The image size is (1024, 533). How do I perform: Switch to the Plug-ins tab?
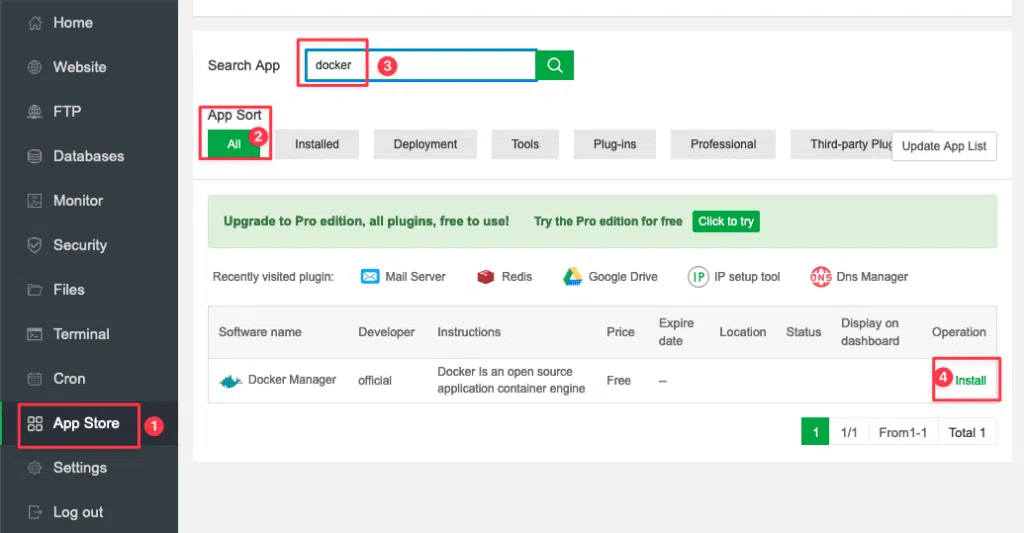[615, 144]
